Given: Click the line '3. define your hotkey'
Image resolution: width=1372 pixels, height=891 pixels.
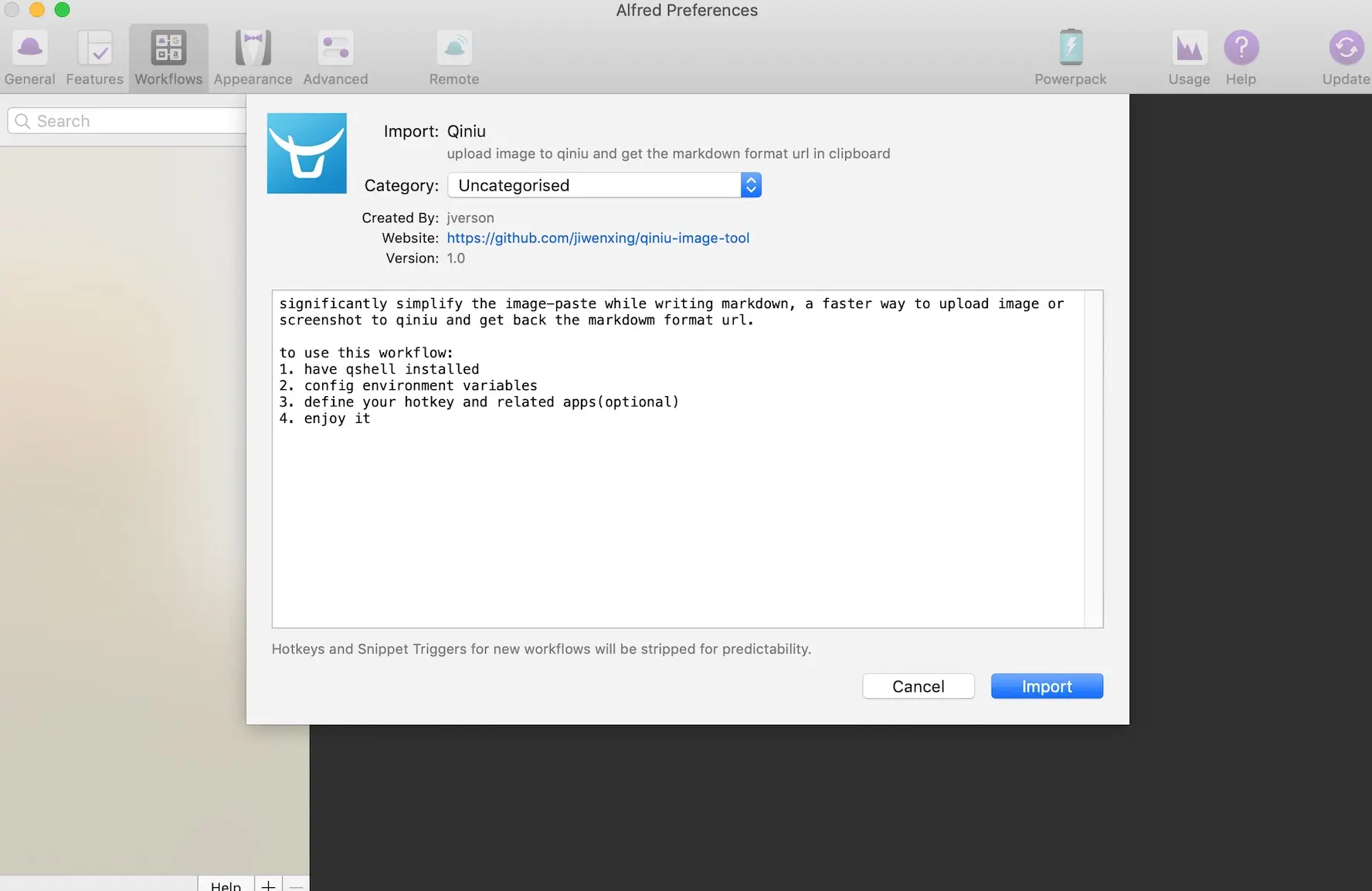Looking at the screenshot, I should (479, 401).
